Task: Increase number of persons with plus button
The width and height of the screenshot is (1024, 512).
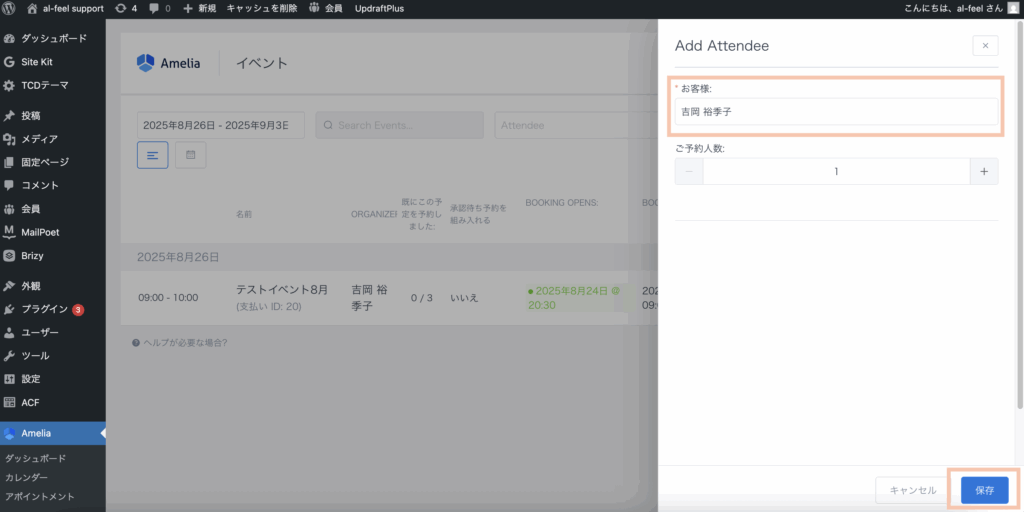Action: click(x=983, y=171)
